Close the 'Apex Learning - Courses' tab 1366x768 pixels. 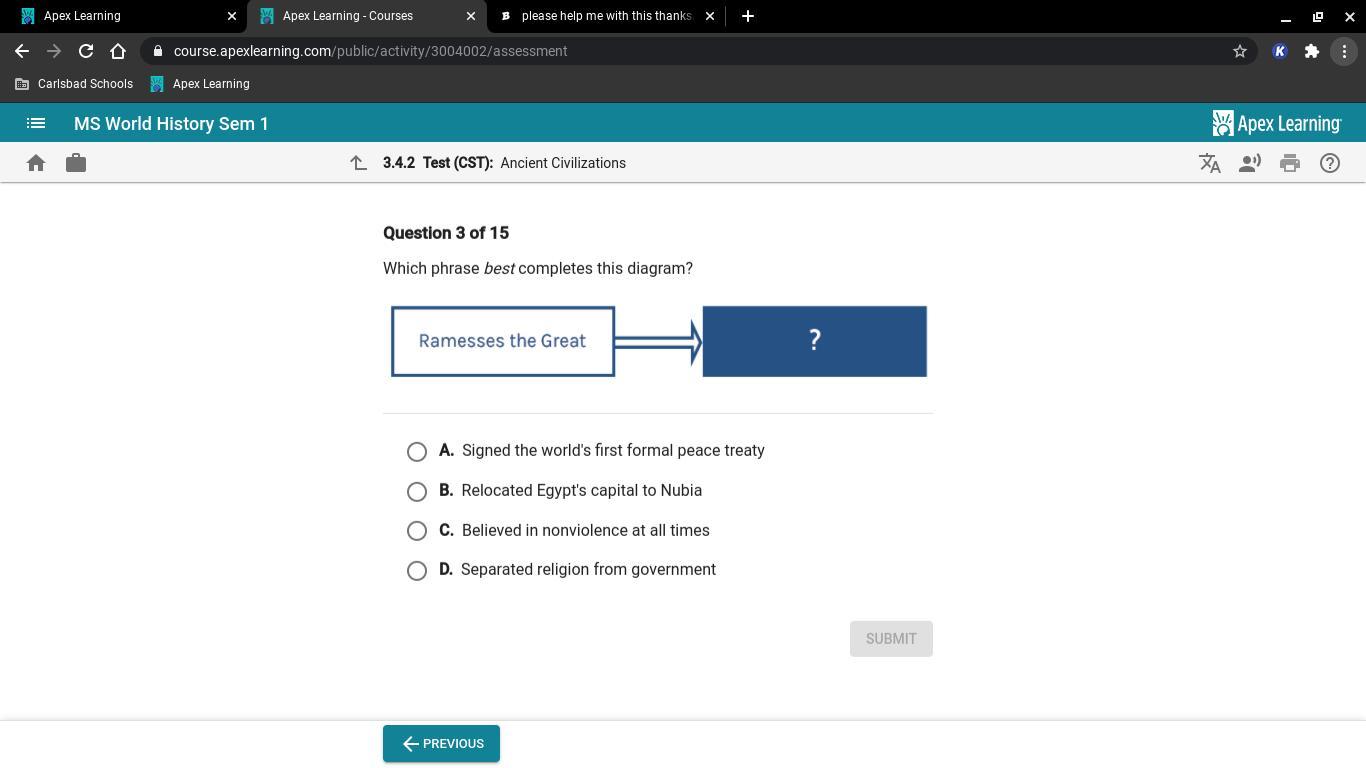[x=471, y=16]
